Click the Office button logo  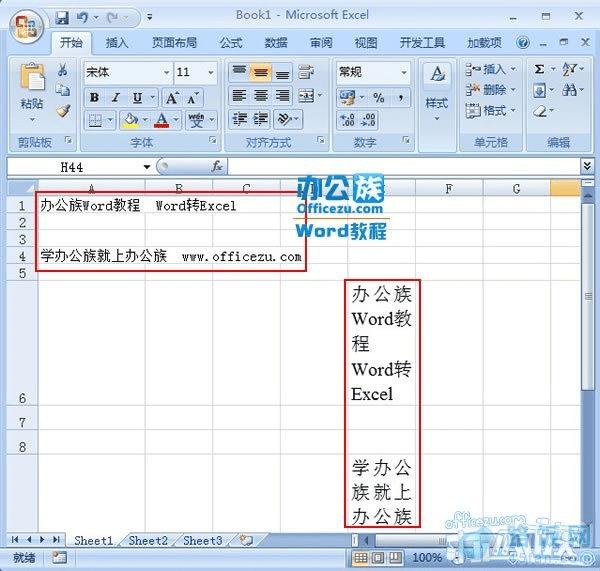[27, 27]
